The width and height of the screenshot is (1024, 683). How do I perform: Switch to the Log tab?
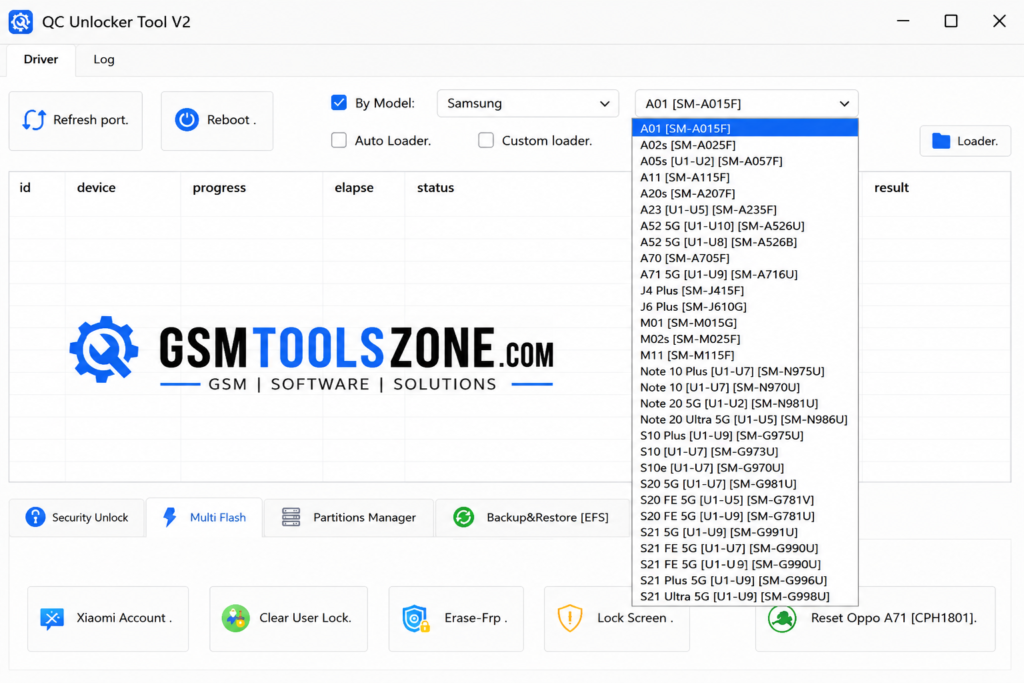104,59
